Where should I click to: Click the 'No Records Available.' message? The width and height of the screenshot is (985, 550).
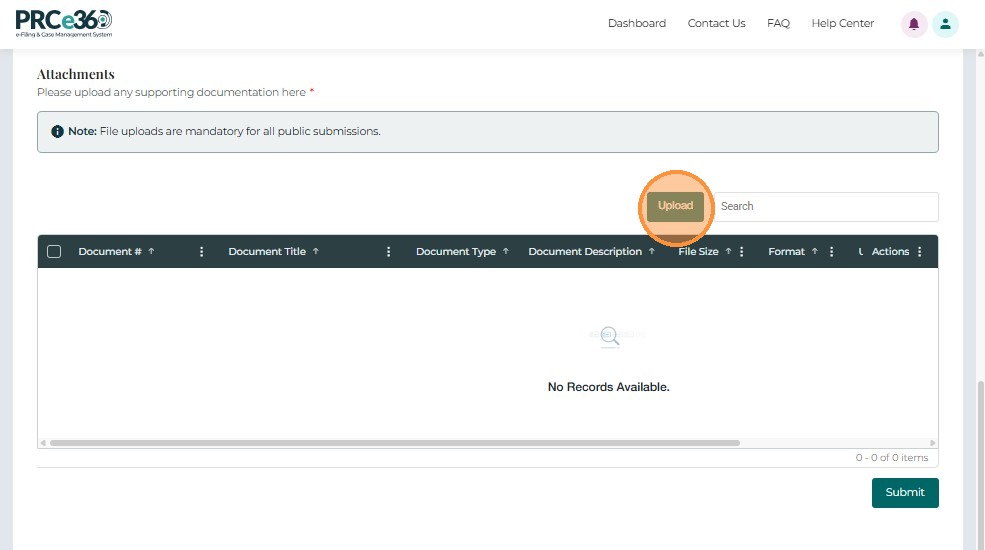coord(609,387)
